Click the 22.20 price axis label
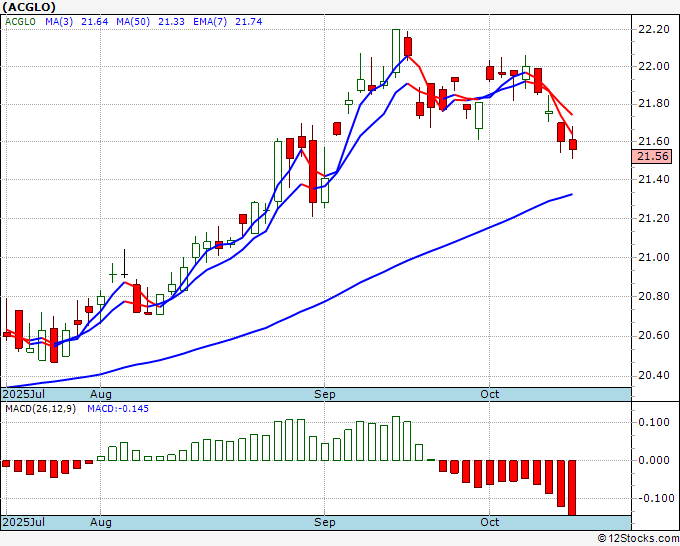Screen dimensions: 680x546 [654, 29]
